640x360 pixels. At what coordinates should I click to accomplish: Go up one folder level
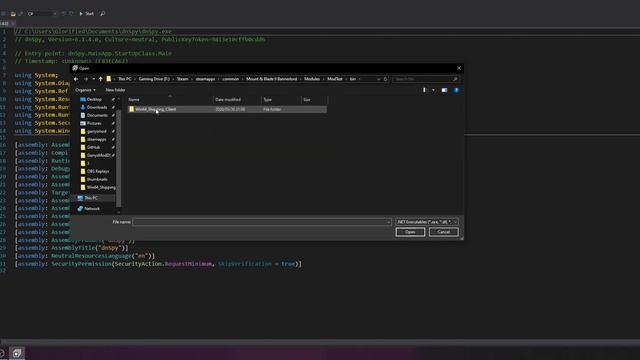[100, 79]
